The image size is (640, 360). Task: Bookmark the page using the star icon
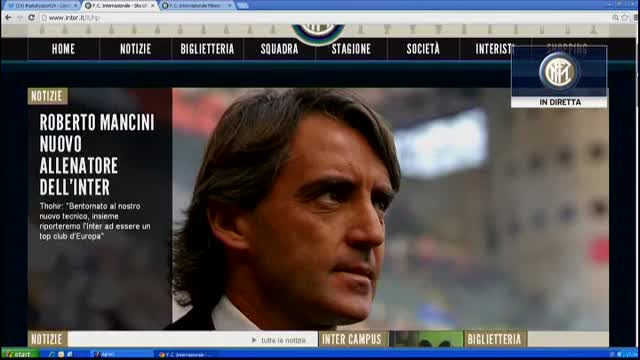click(x=625, y=18)
